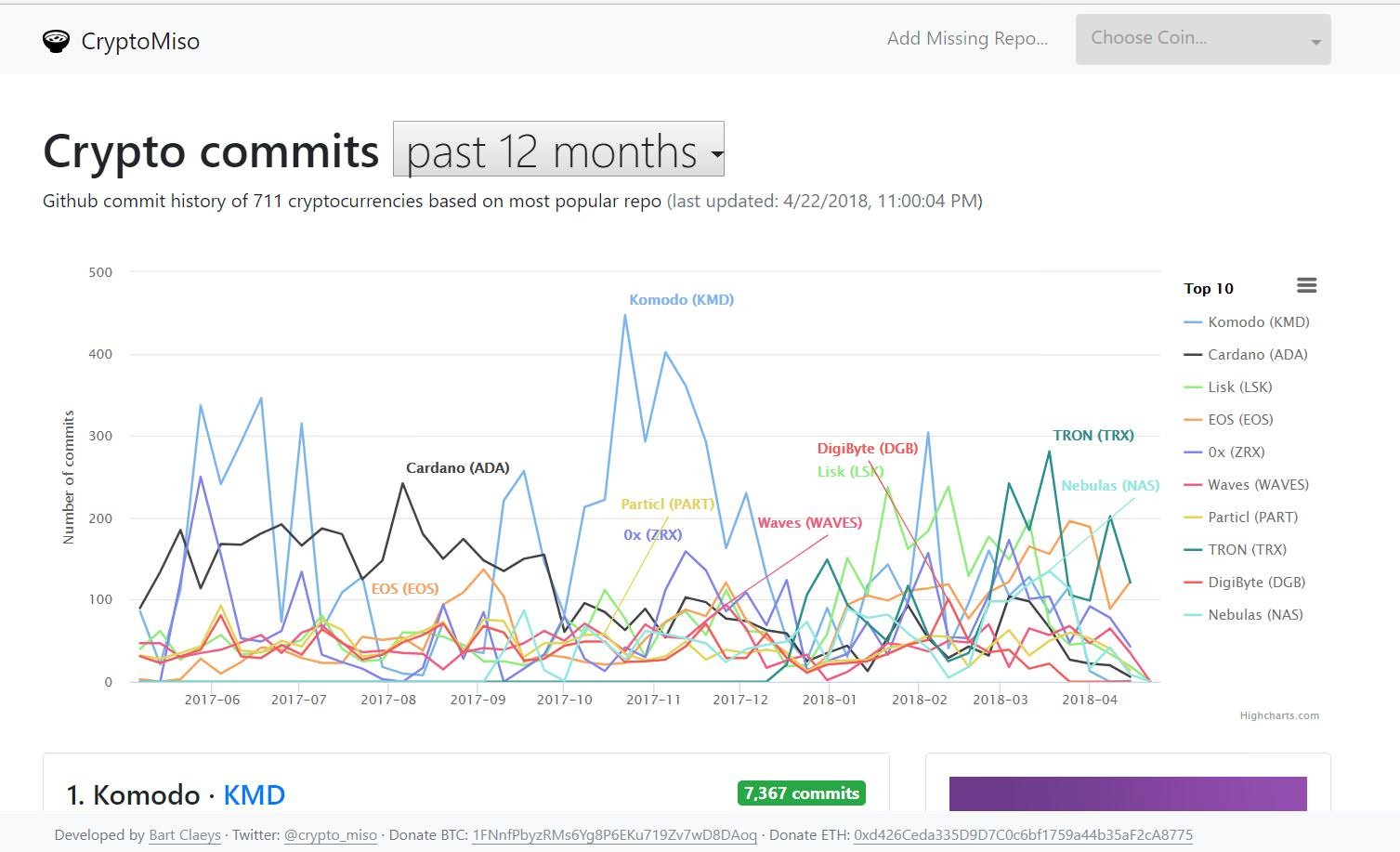The image size is (1400, 852).
Task: Click the CryptoMiso bowl logo icon
Action: click(56, 41)
